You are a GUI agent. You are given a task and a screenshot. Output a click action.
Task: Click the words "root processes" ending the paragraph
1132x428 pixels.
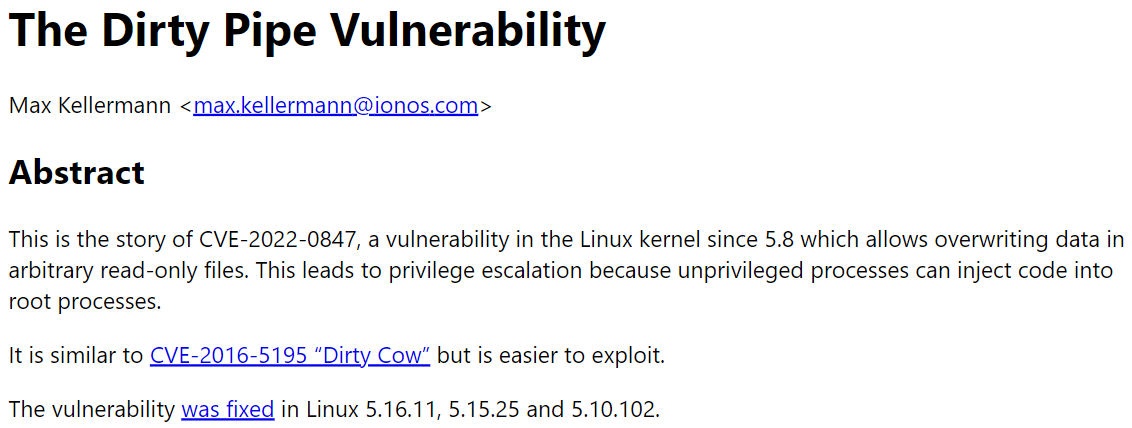pyautogui.click(x=82, y=301)
